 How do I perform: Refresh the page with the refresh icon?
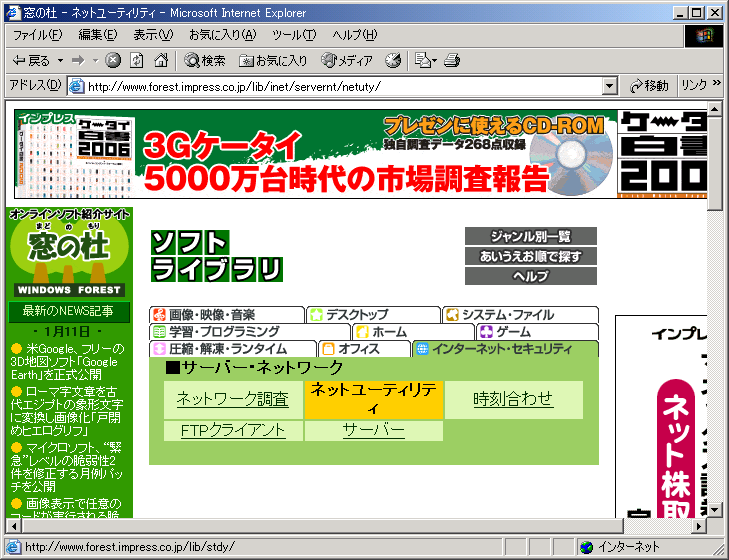click(136, 60)
